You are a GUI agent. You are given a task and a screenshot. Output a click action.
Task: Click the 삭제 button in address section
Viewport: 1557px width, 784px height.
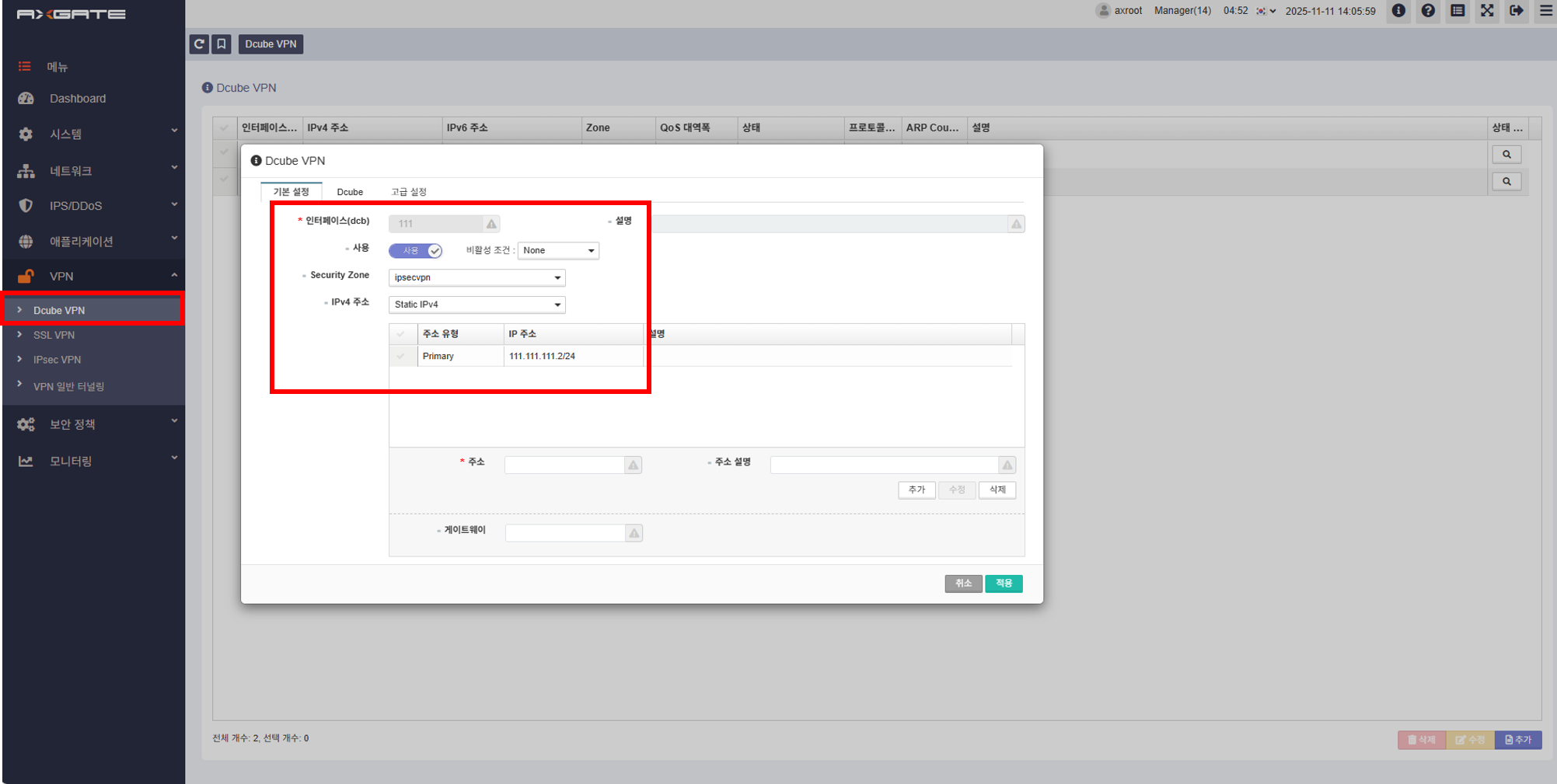[997, 490]
